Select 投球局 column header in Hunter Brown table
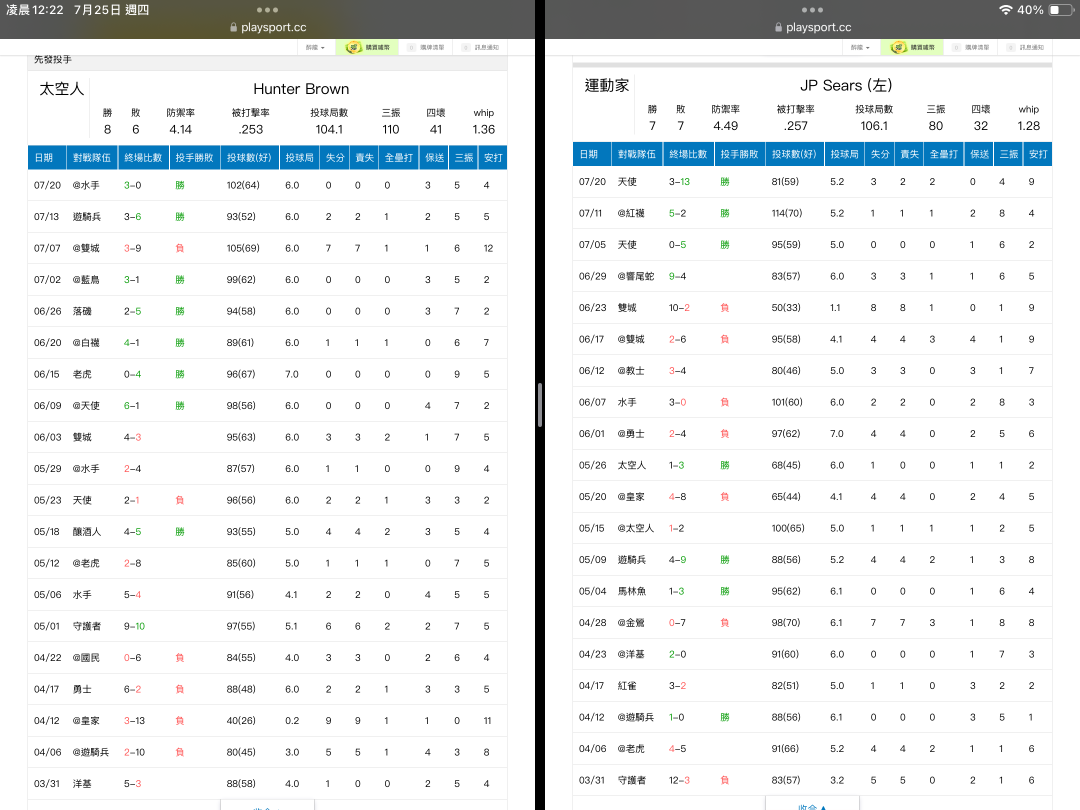The width and height of the screenshot is (1080, 810). [x=300, y=158]
